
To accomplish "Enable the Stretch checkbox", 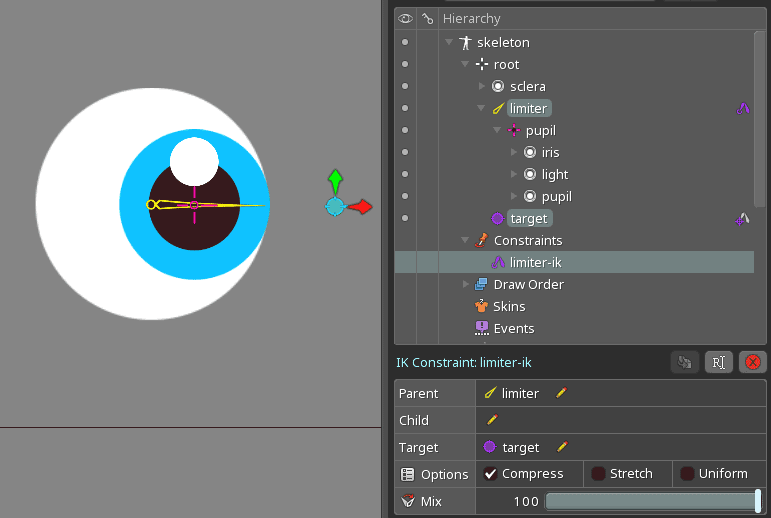I will click(x=598, y=474).
